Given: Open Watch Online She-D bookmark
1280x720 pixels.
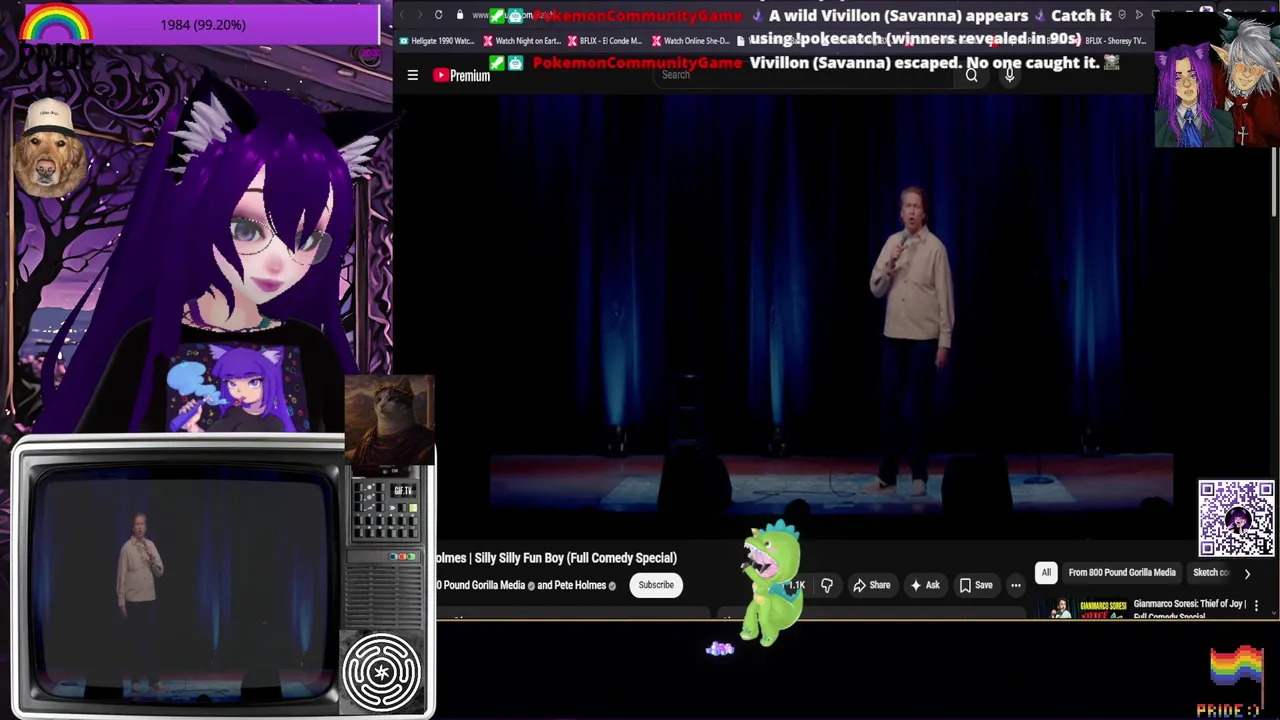Looking at the screenshot, I should pyautogui.click(x=690, y=41).
